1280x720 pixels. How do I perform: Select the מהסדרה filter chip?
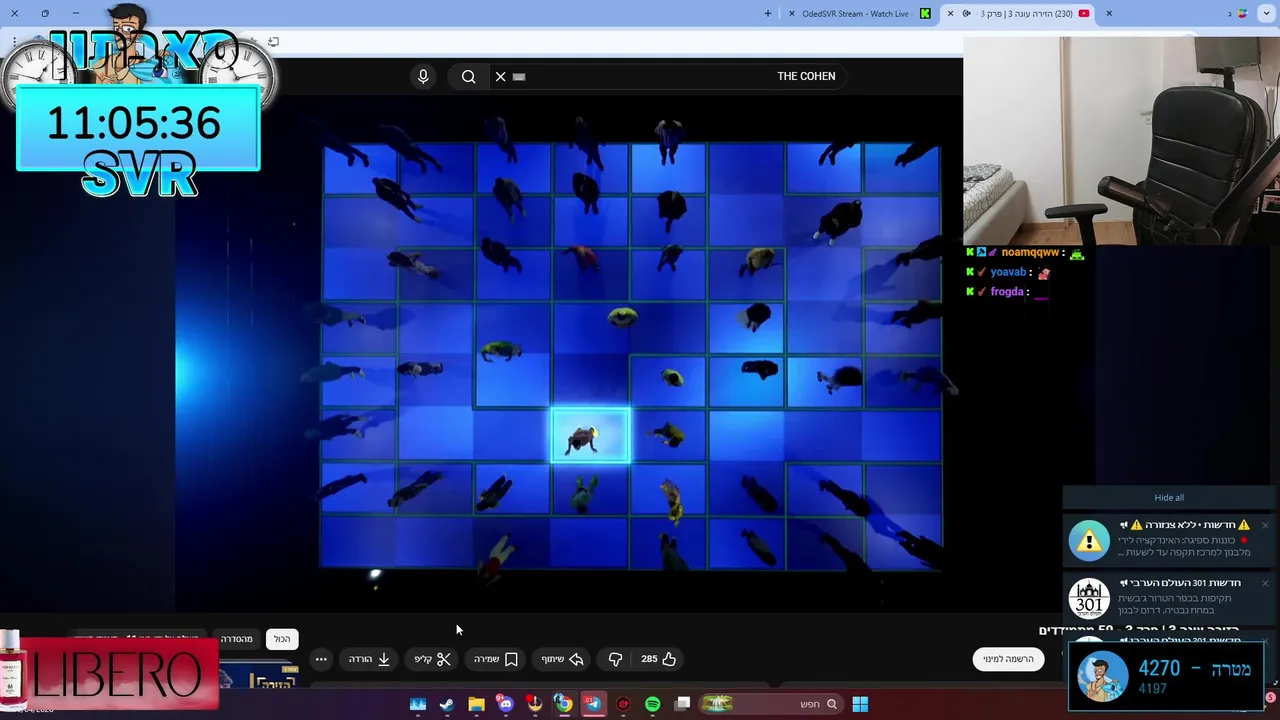[x=237, y=639]
